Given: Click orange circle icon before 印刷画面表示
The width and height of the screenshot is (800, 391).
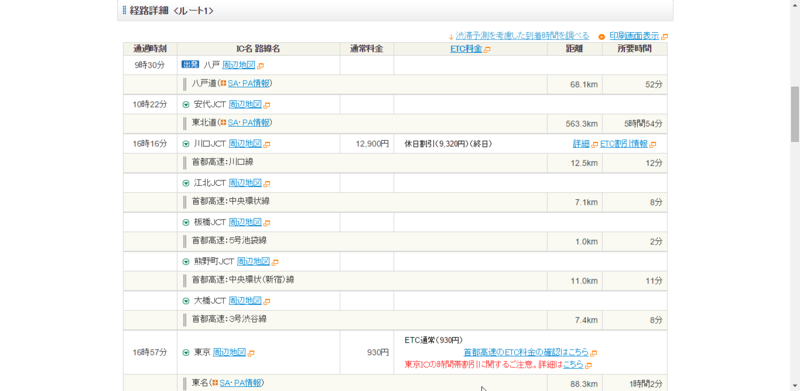Looking at the screenshot, I should coord(602,37).
